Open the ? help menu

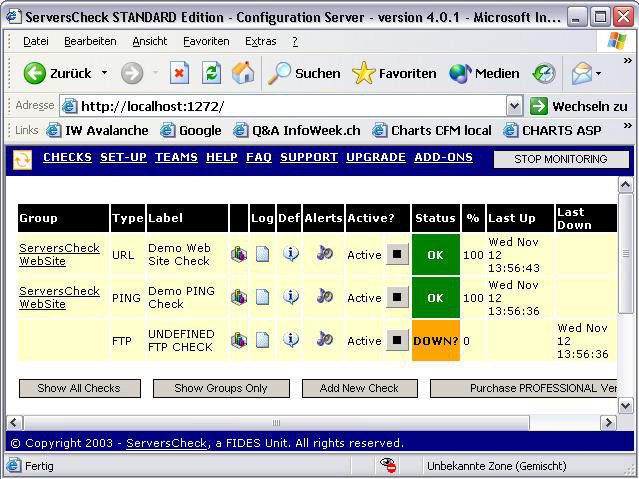click(x=295, y=41)
